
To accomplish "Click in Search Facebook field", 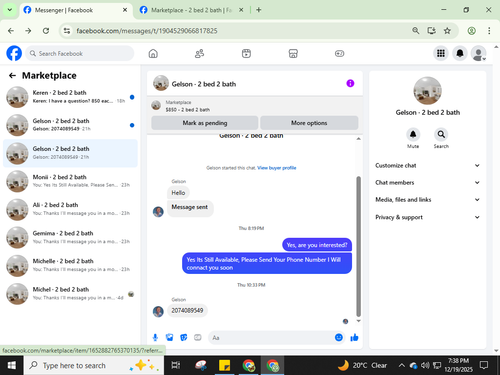I will point(80,53).
